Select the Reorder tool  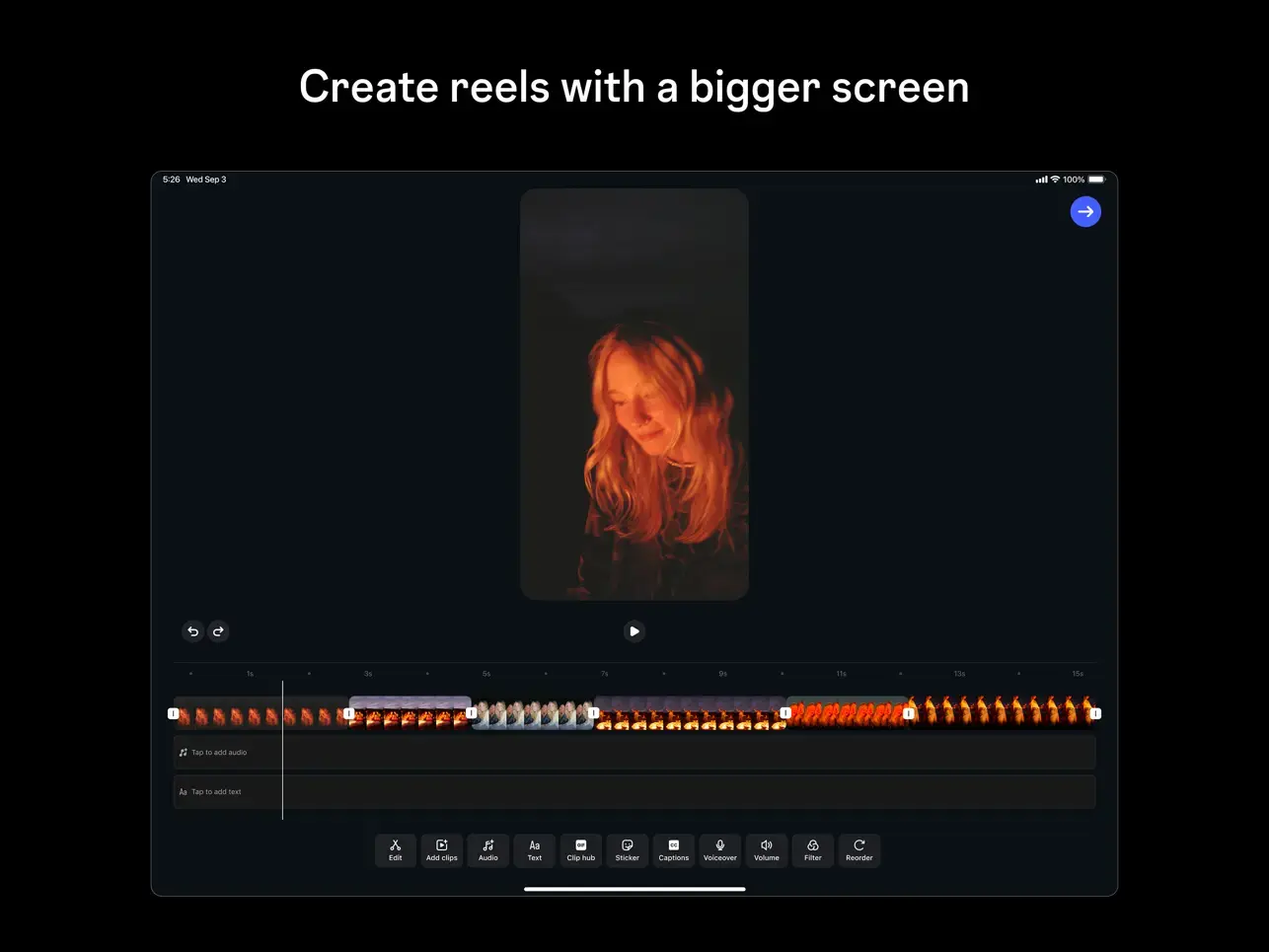pos(858,849)
